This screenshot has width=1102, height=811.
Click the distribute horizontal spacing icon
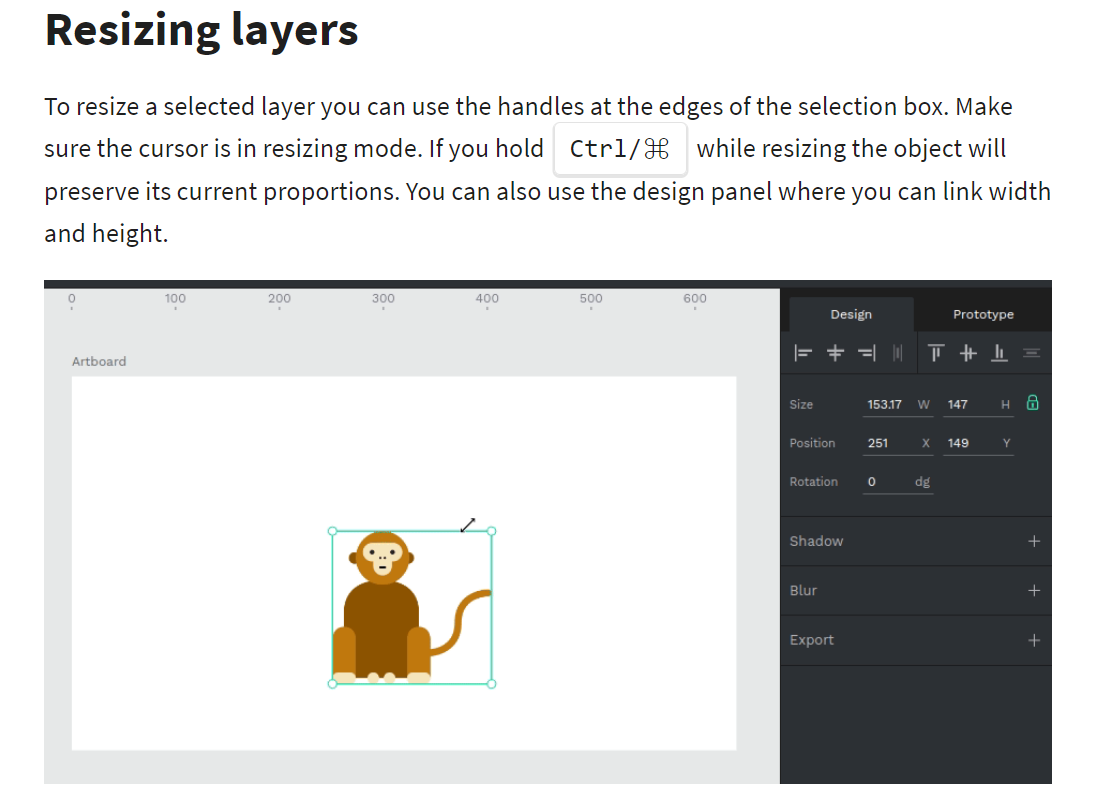(x=897, y=353)
